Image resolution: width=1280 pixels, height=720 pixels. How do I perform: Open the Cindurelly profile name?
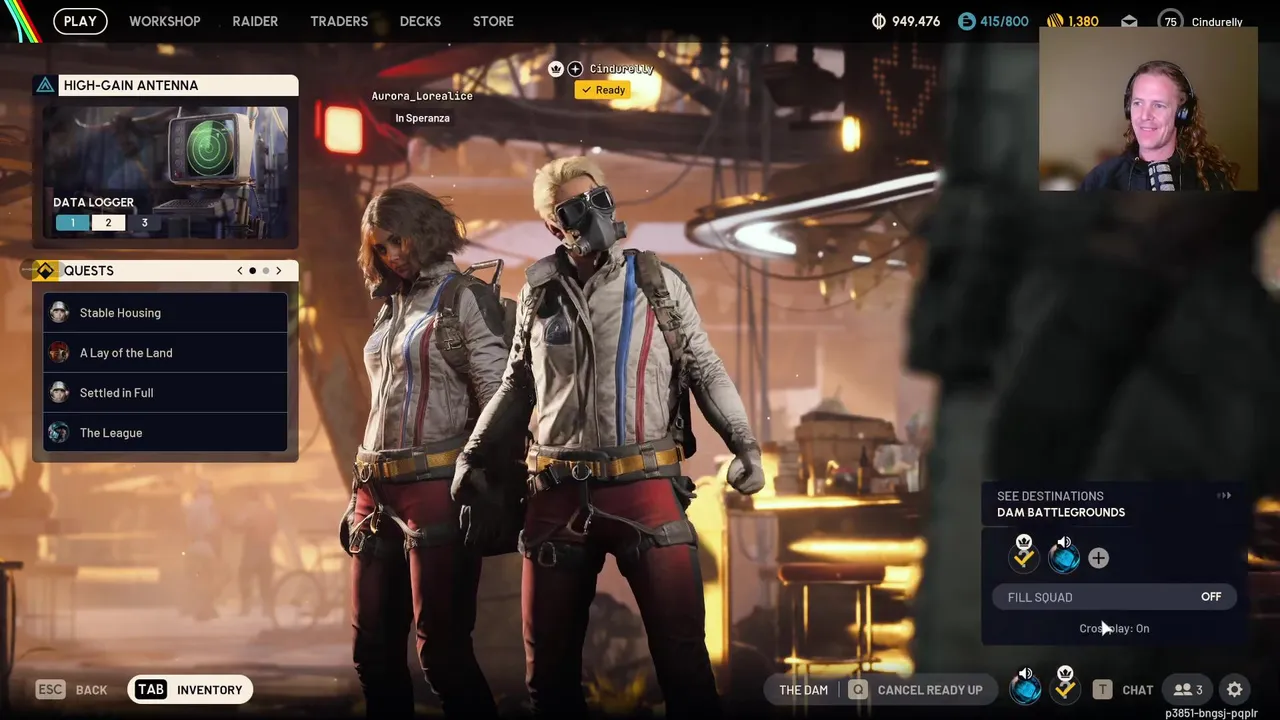coord(1217,22)
